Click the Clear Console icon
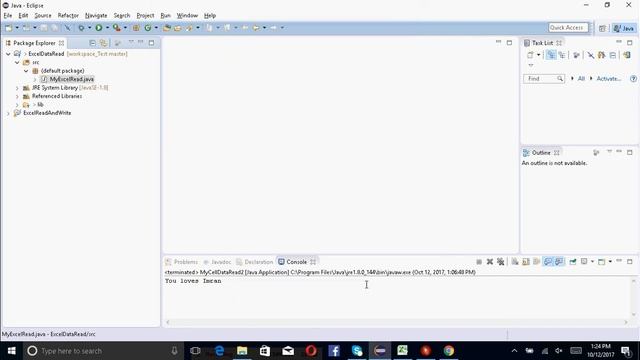Viewport: 640px width, 360px height. point(515,262)
